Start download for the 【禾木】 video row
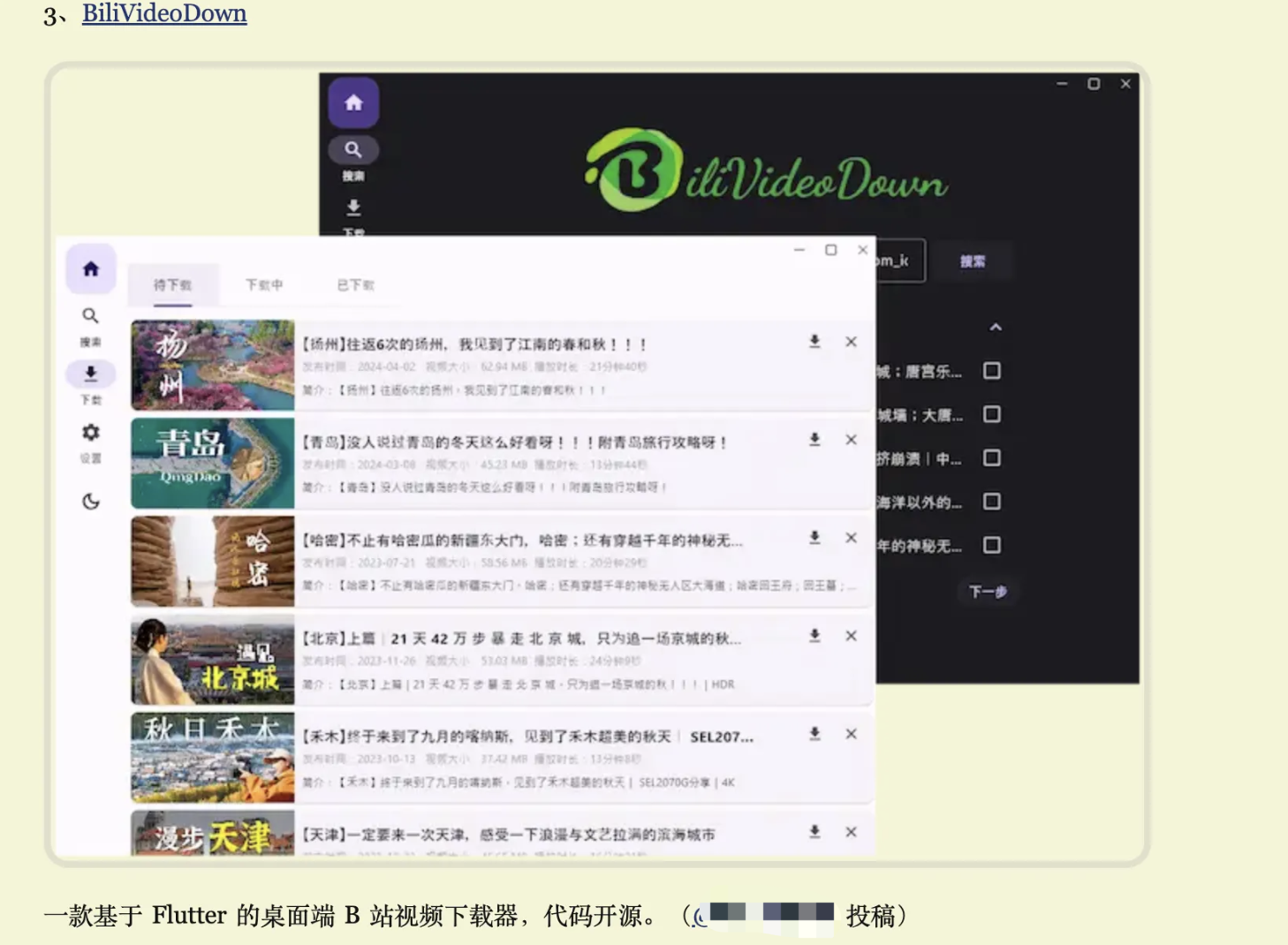1288x945 pixels. pyautogui.click(x=814, y=734)
